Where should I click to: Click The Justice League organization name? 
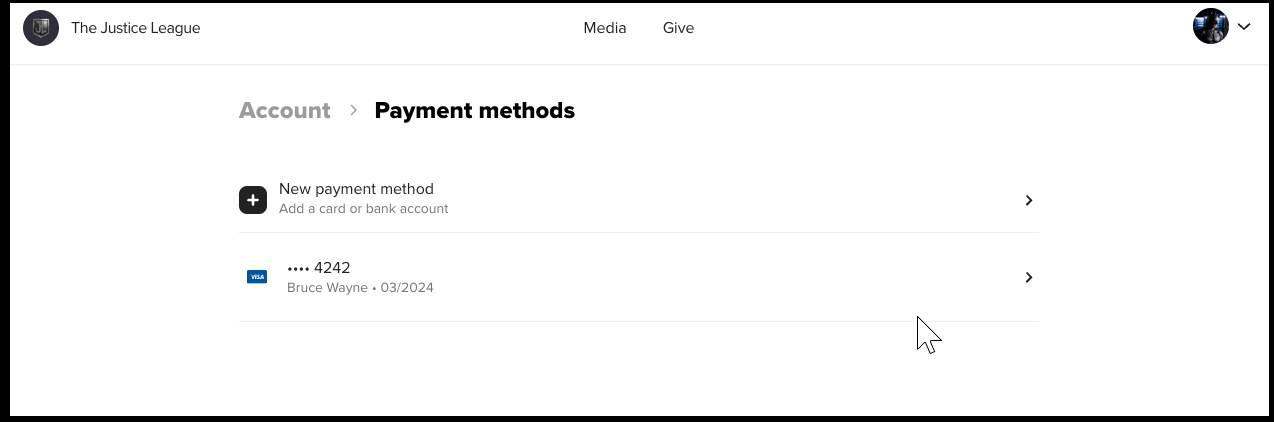click(136, 28)
